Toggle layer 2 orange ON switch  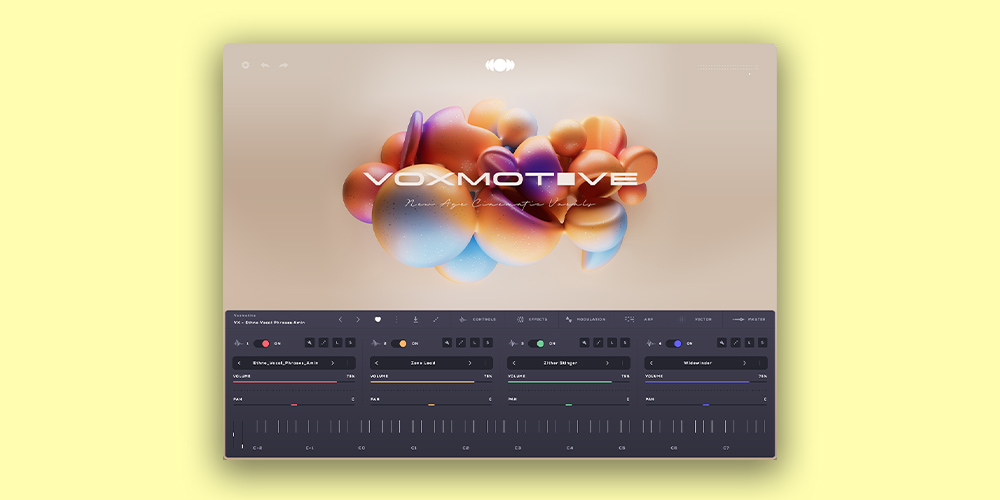coord(399,343)
